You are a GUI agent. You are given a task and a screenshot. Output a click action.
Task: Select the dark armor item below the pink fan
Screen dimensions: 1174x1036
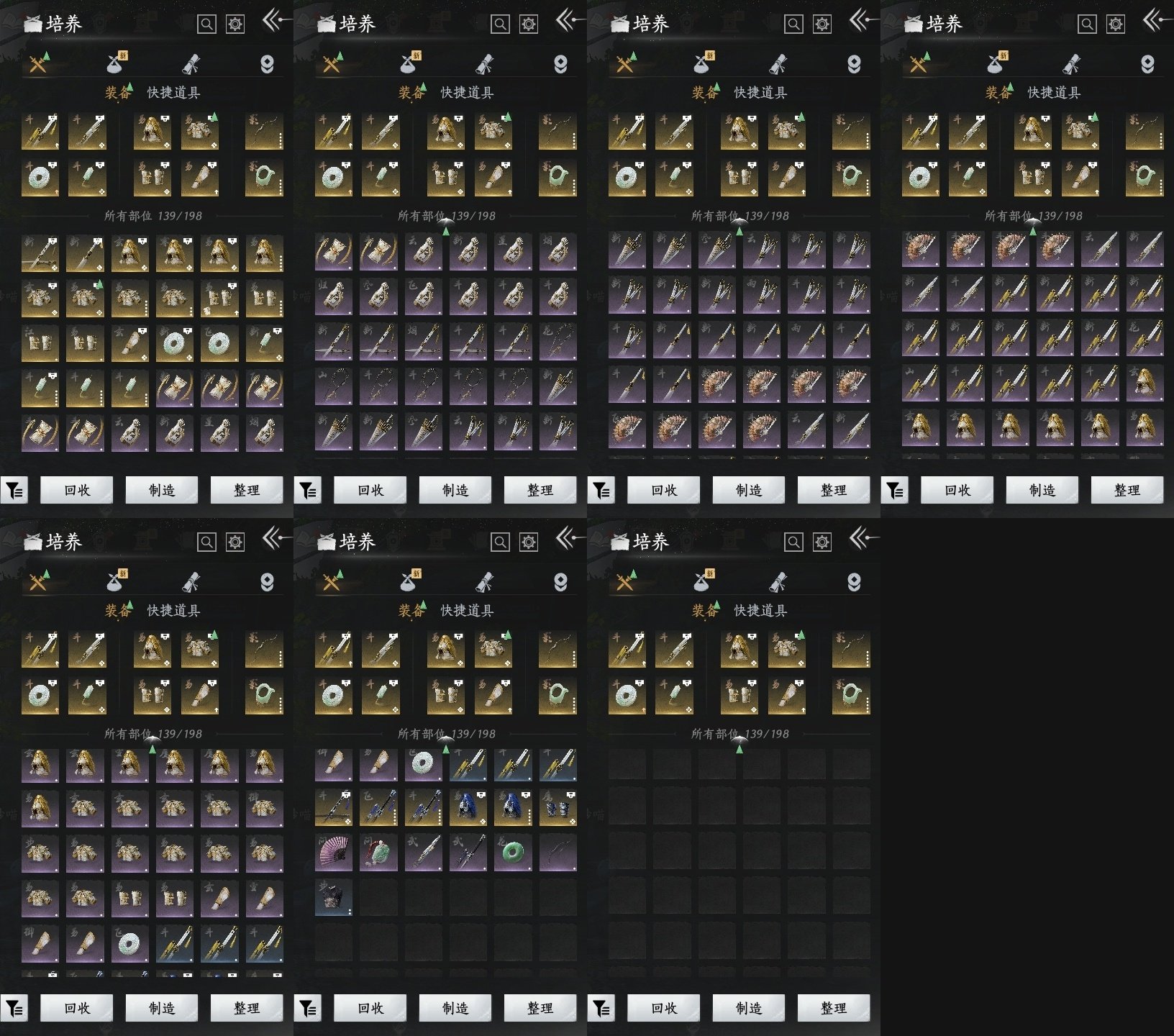334,897
